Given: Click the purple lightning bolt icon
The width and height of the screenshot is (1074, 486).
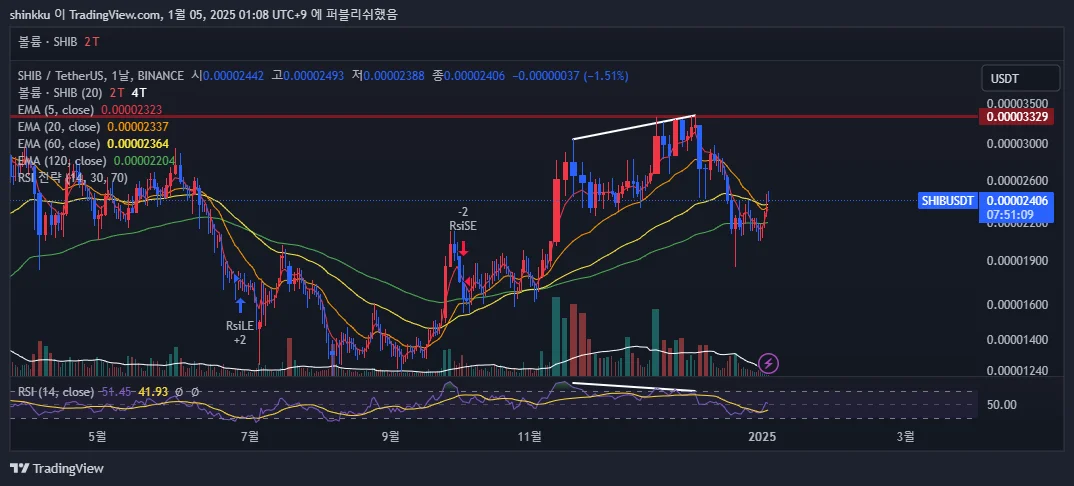Looking at the screenshot, I should (x=768, y=363).
